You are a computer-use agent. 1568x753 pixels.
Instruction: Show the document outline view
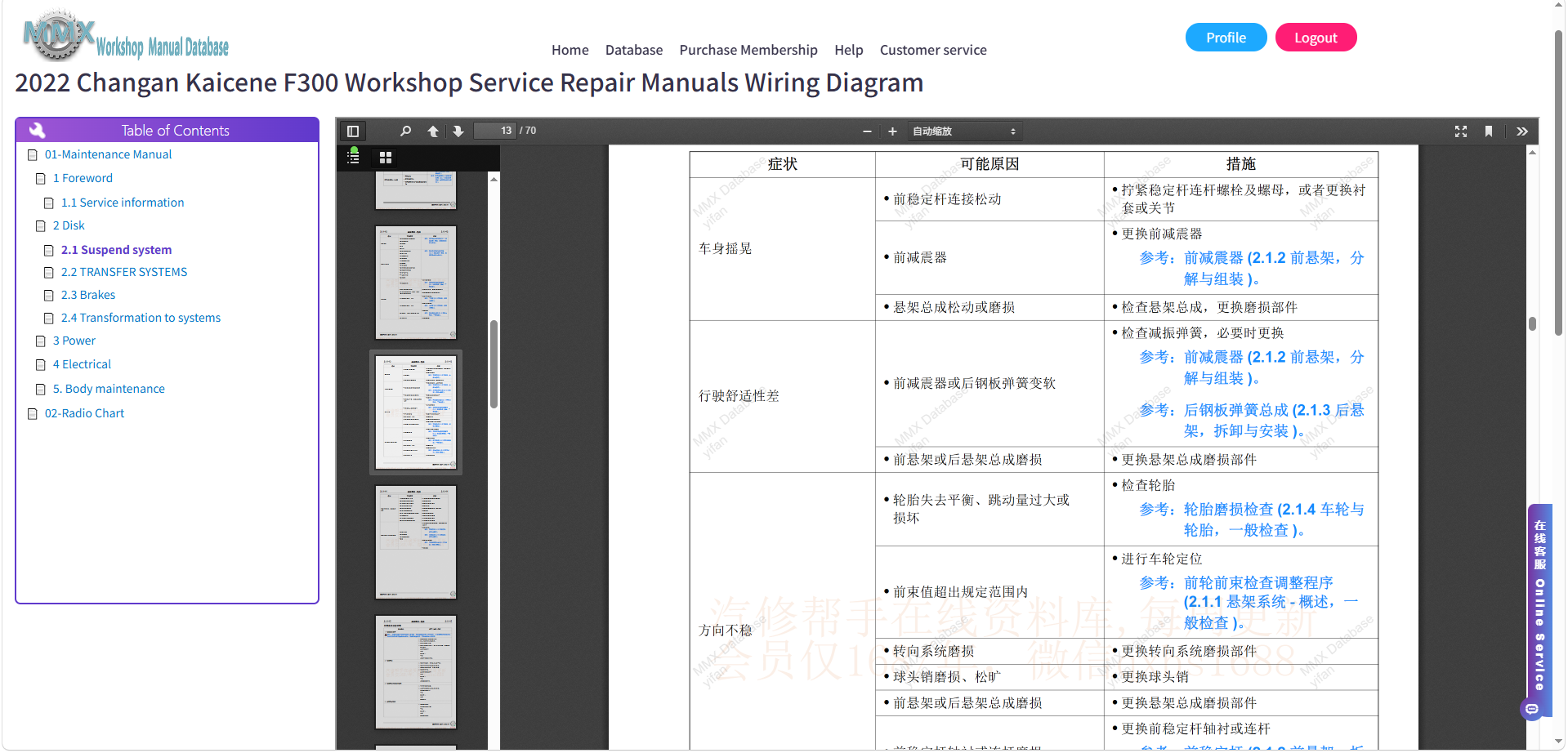click(354, 156)
